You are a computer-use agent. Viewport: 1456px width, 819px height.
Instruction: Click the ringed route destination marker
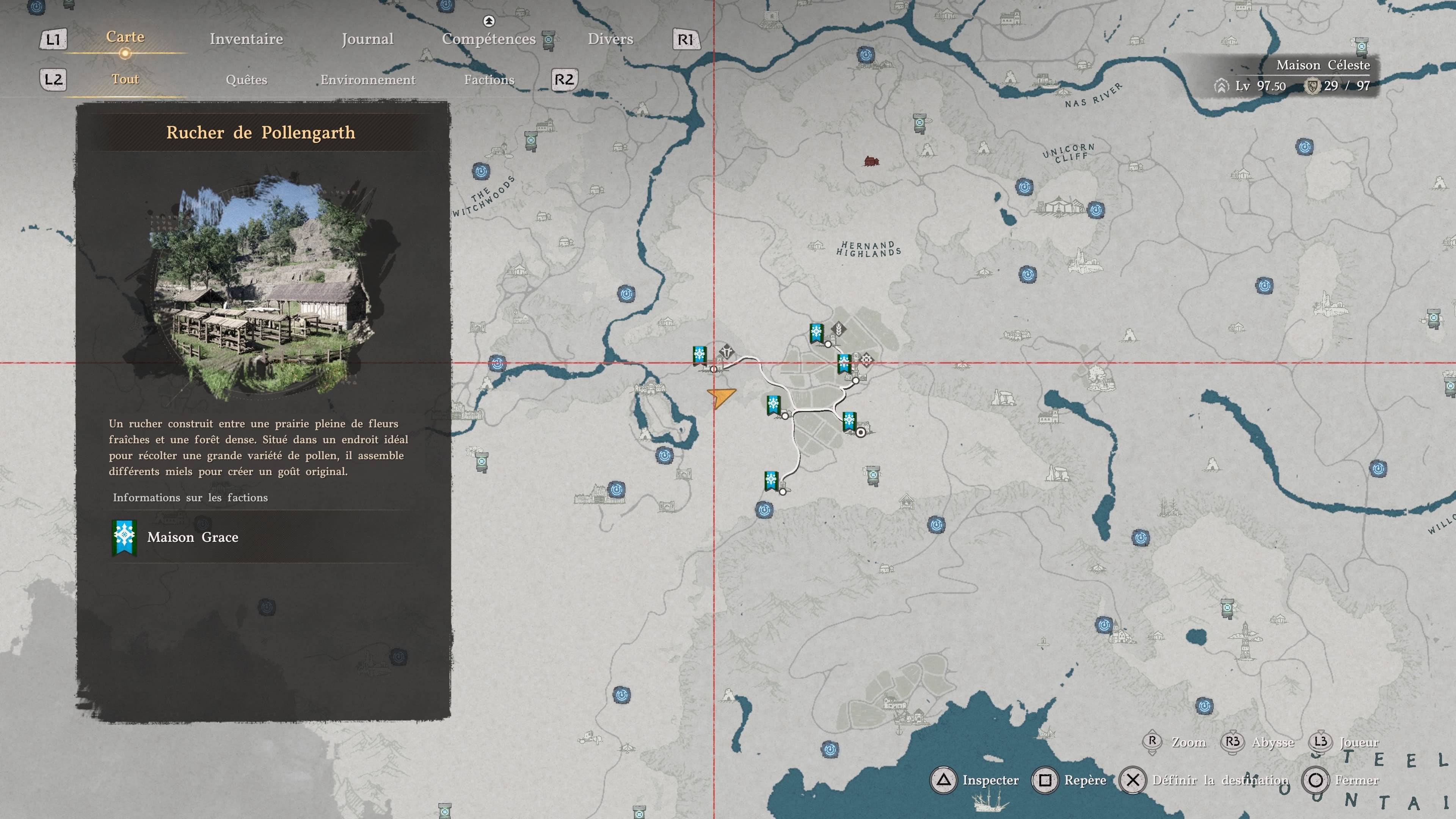tap(860, 433)
